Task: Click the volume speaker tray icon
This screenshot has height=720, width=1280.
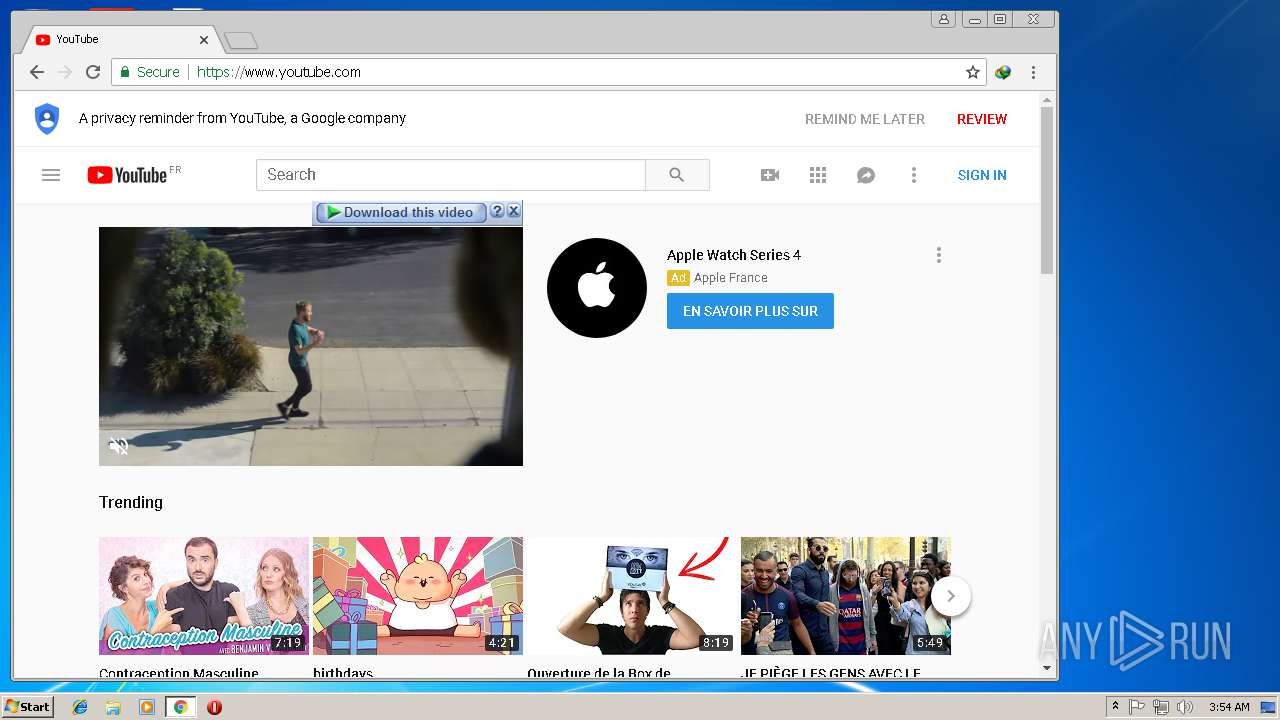Action: point(1185,707)
